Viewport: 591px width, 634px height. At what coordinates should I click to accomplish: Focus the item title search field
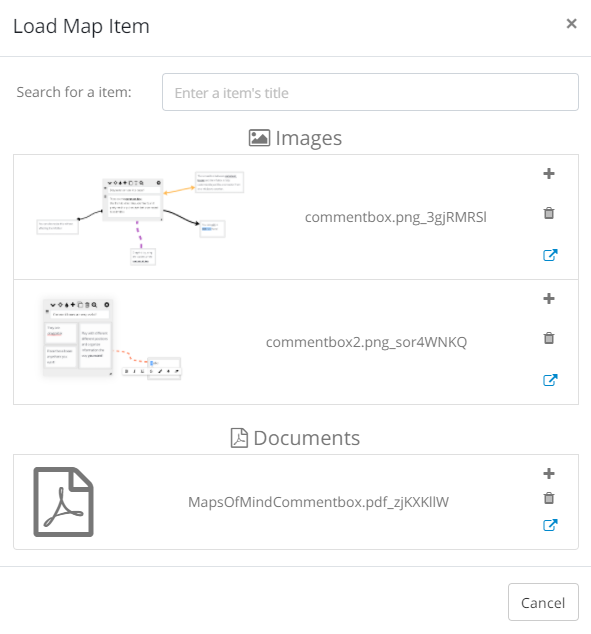[x=370, y=92]
